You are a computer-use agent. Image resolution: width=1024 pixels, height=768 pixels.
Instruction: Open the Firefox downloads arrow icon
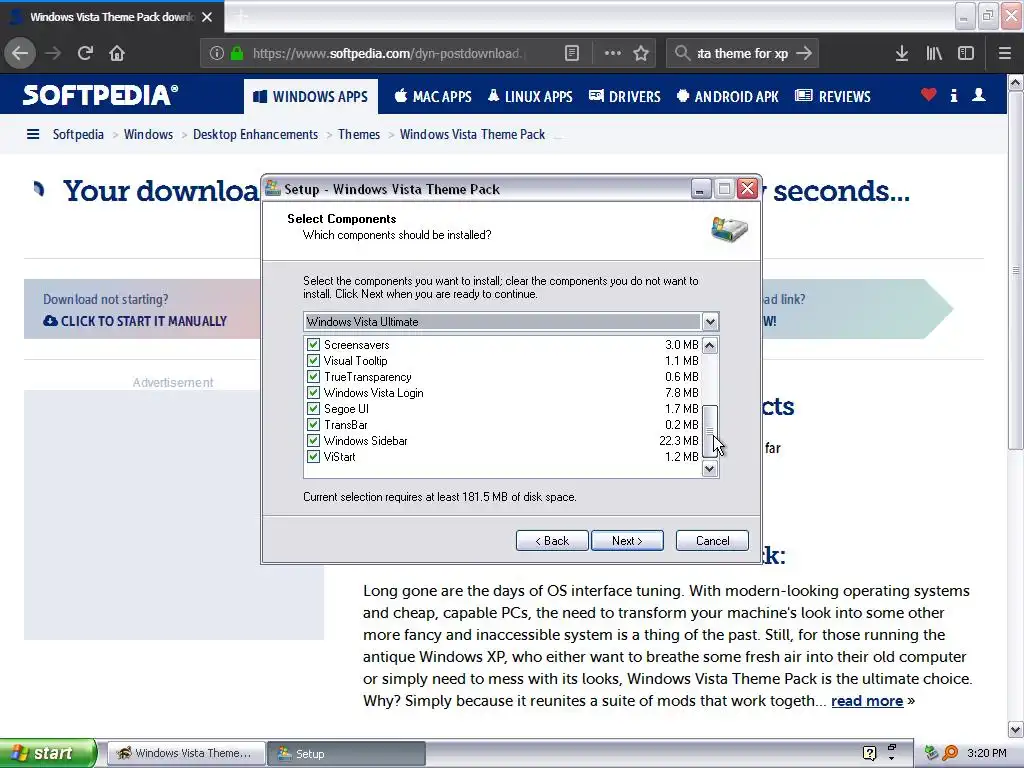coord(902,53)
